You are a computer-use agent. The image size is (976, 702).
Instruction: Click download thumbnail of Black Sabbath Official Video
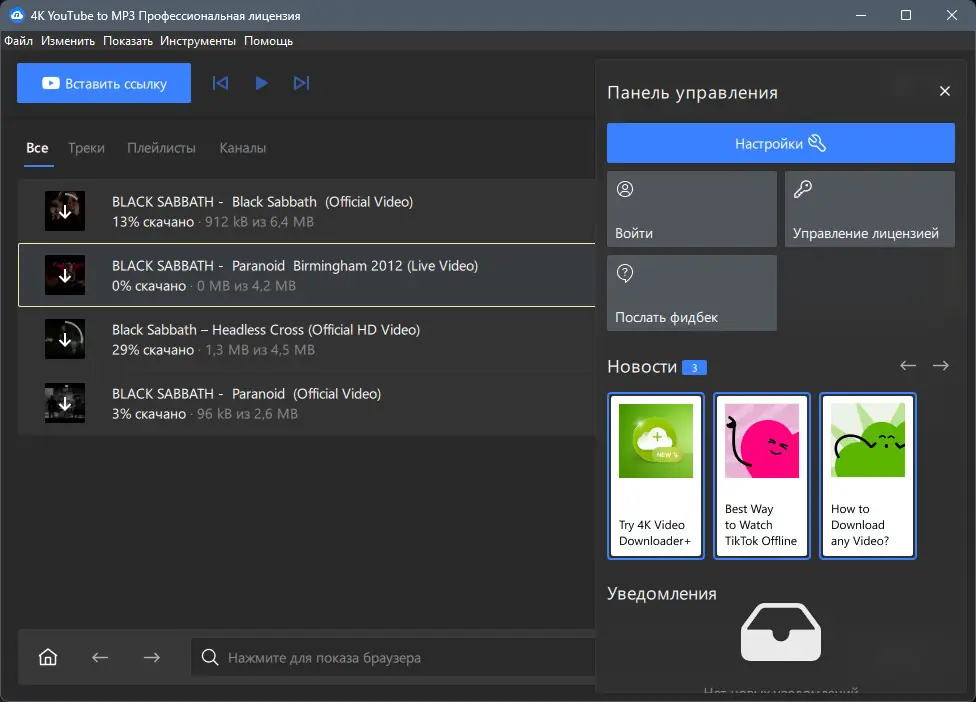65,211
